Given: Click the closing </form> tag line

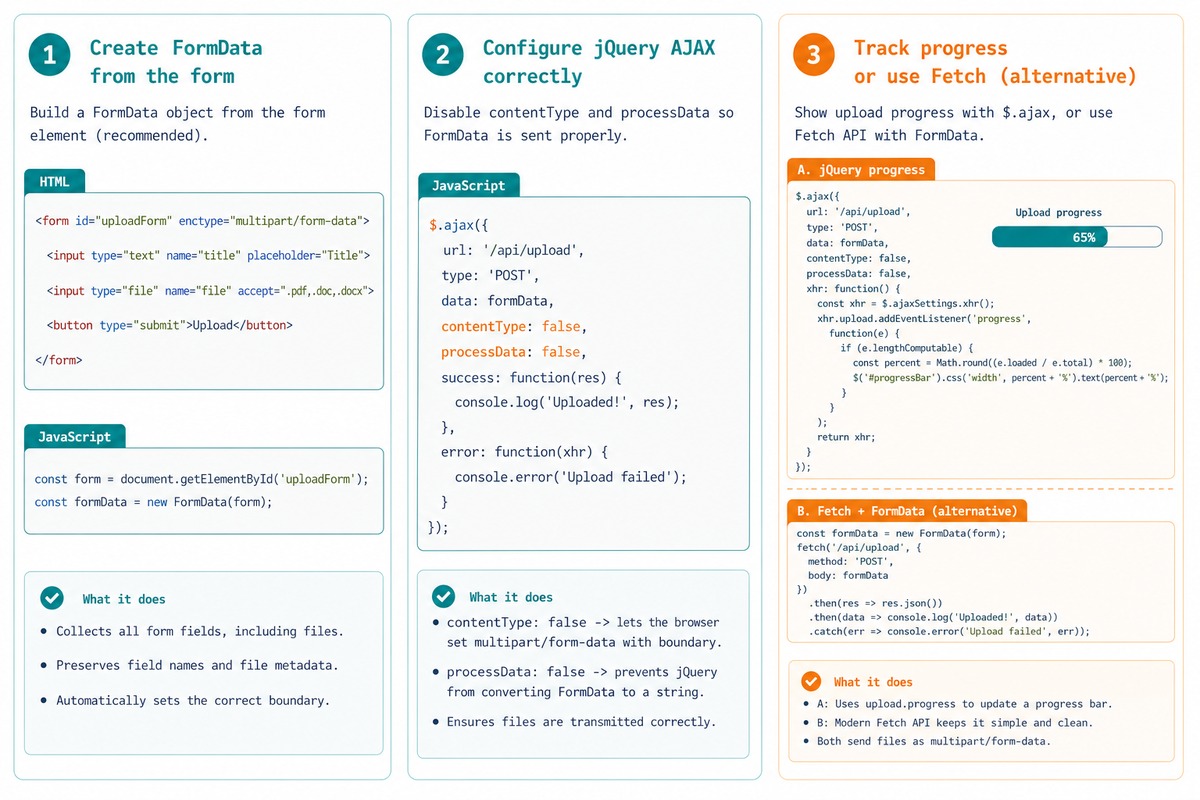Looking at the screenshot, I should tap(58, 360).
